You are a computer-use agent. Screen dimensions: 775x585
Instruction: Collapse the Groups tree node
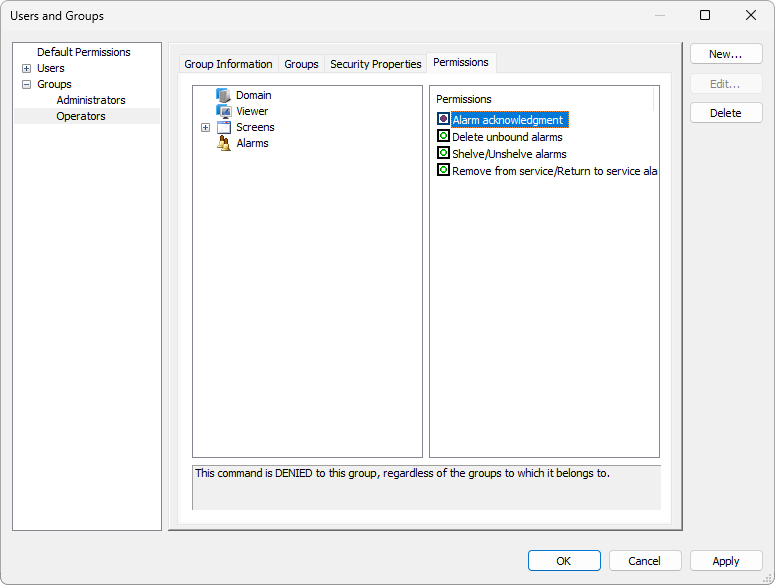coord(26,84)
